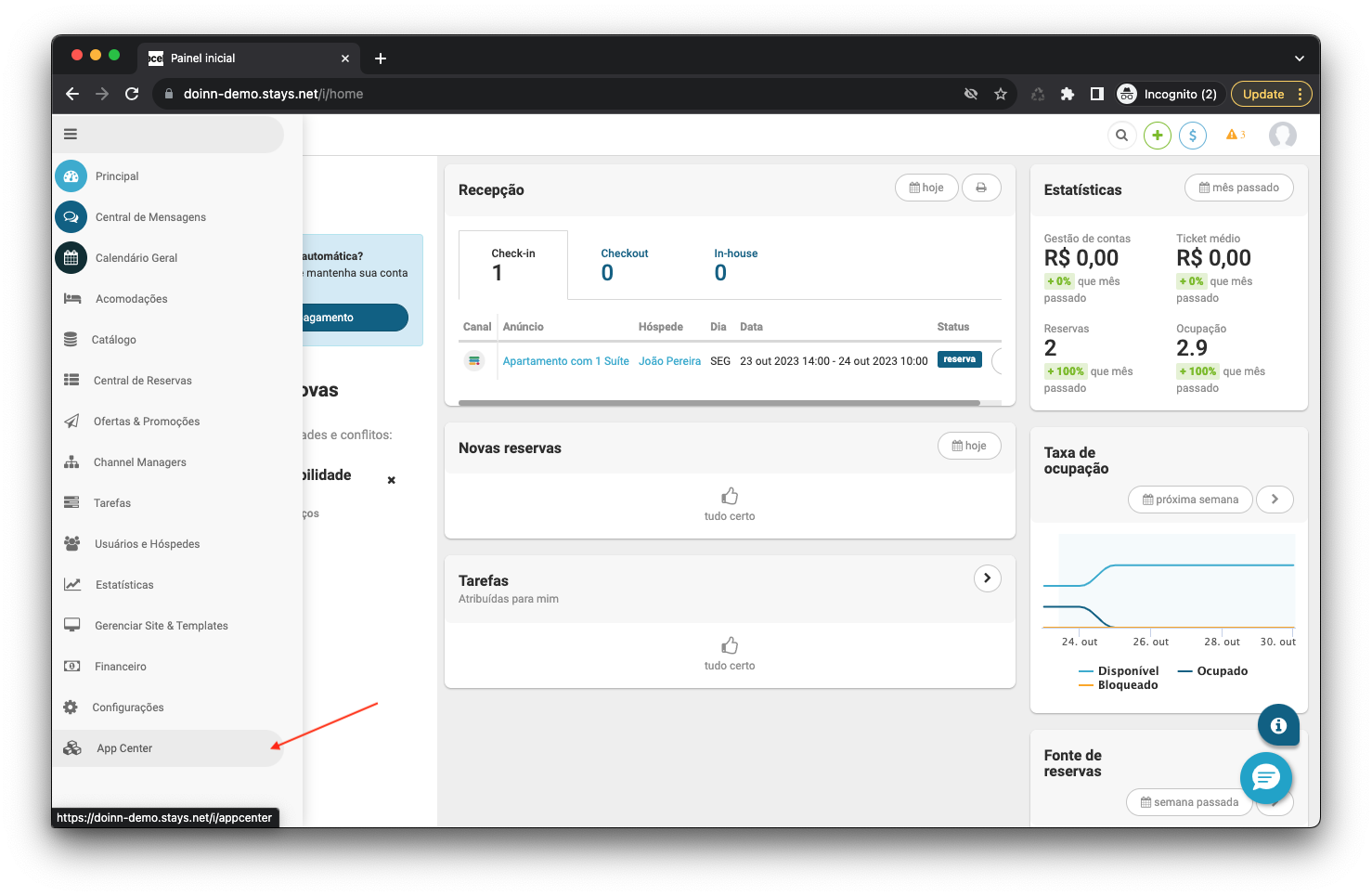Click the round info icon button
Image resolution: width=1372 pixels, height=896 pixels.
pyautogui.click(x=1278, y=725)
